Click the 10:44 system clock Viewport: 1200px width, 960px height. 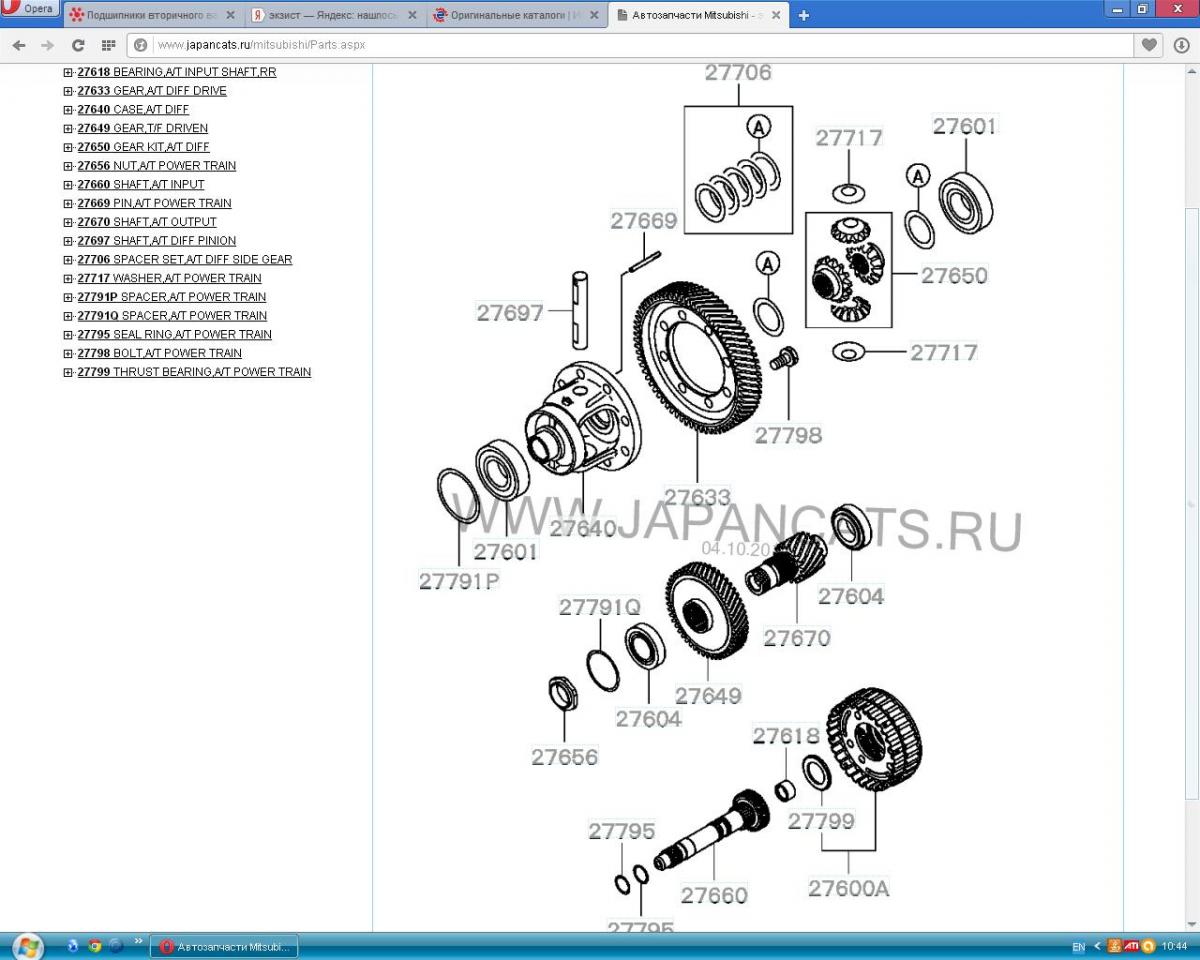1175,946
